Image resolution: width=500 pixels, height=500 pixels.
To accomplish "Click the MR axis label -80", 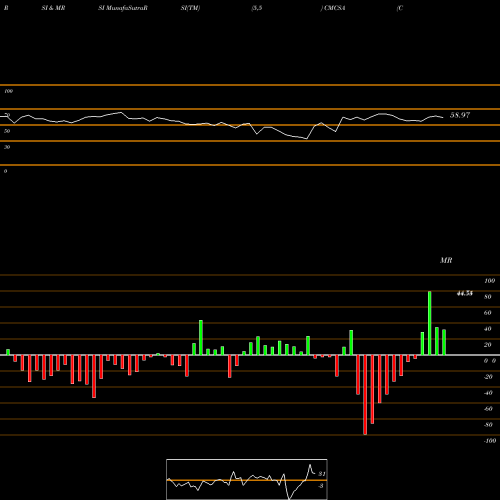I will (488, 425).
